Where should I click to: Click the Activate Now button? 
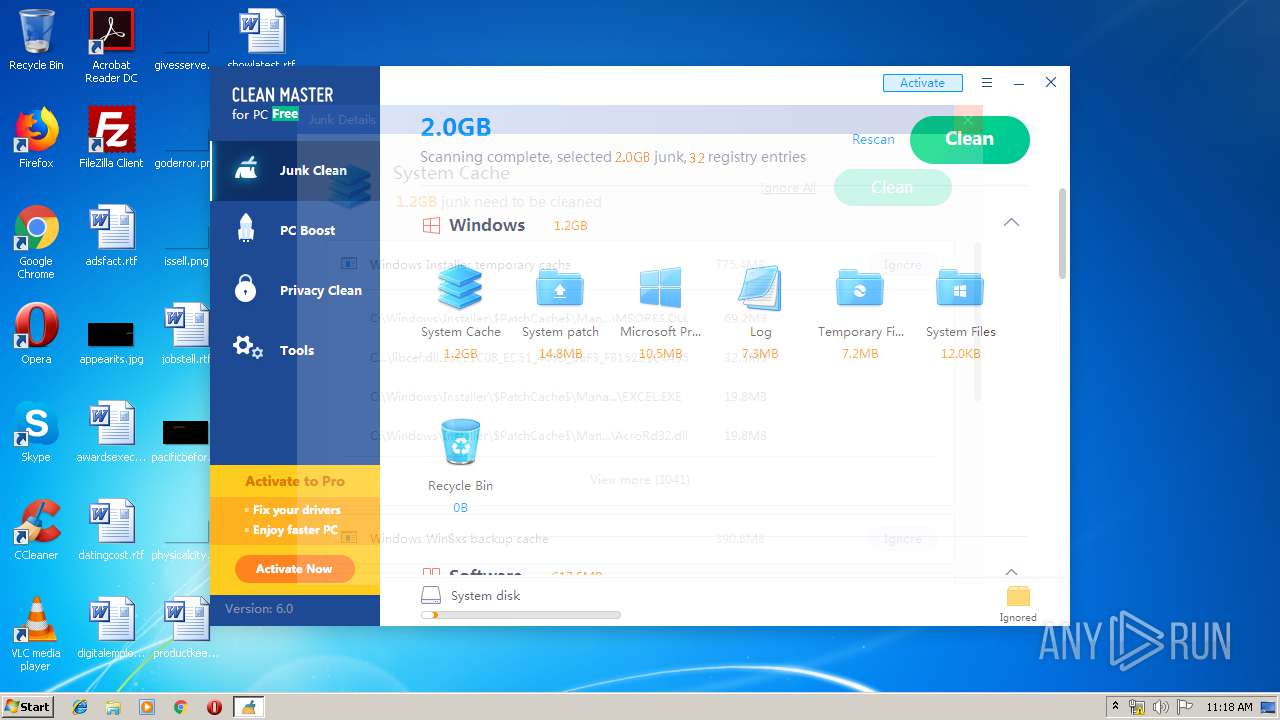pyautogui.click(x=294, y=569)
